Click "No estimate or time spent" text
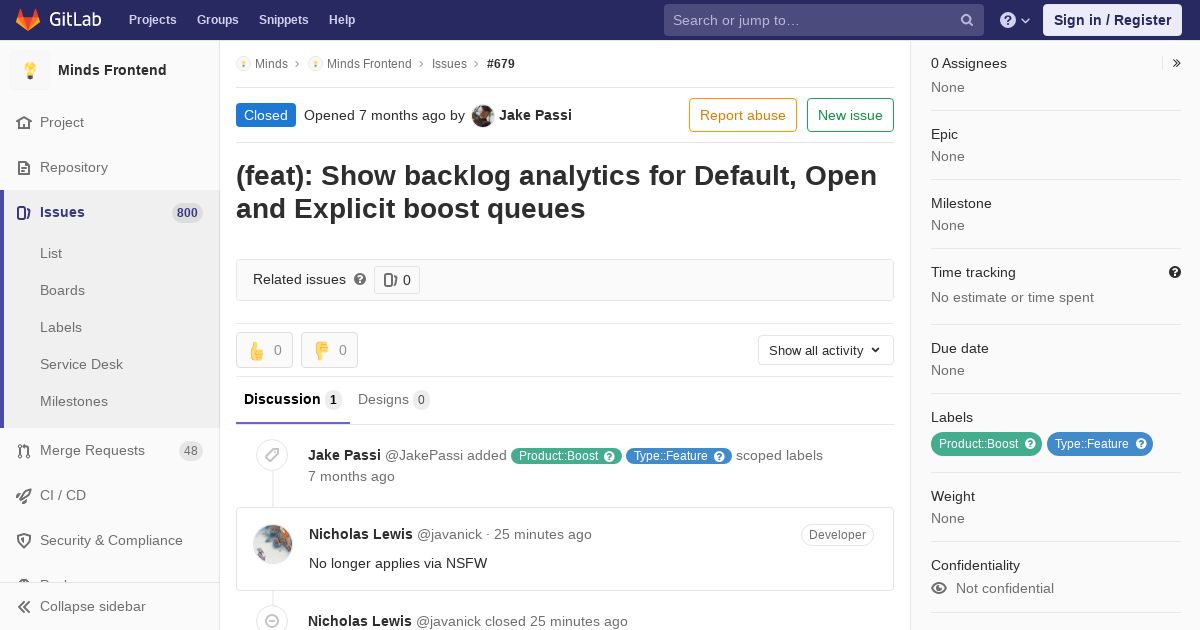 pos(1012,297)
